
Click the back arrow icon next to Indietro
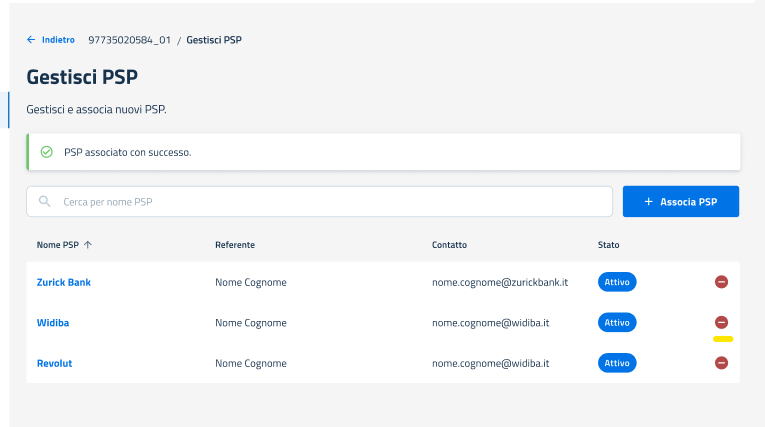pos(31,40)
